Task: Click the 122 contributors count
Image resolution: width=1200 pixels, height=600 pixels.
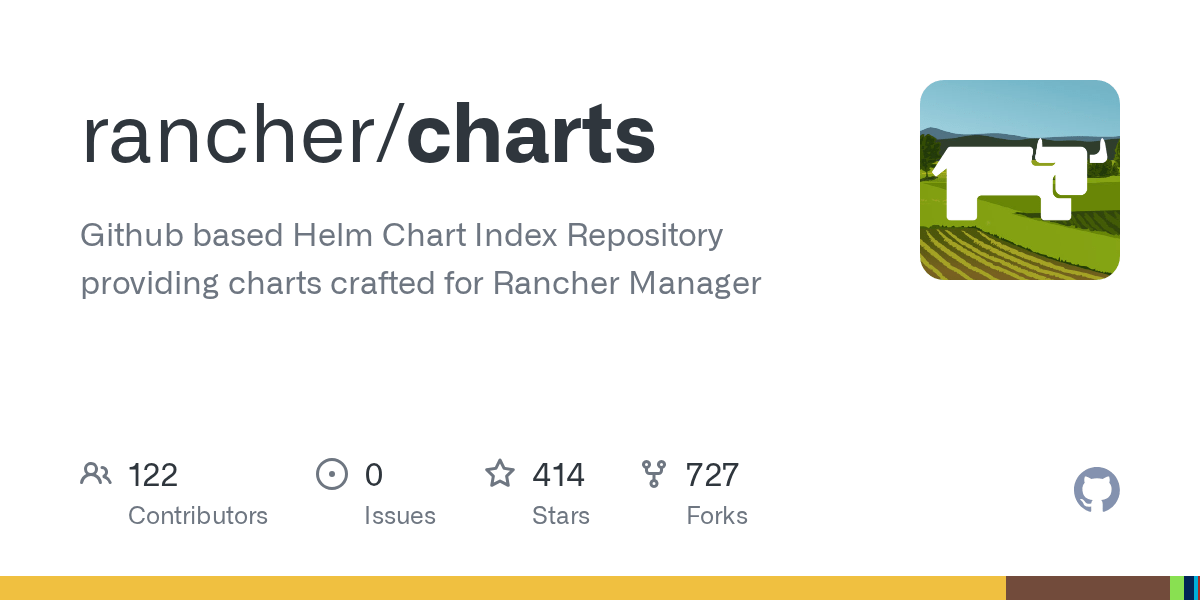Action: [x=153, y=475]
